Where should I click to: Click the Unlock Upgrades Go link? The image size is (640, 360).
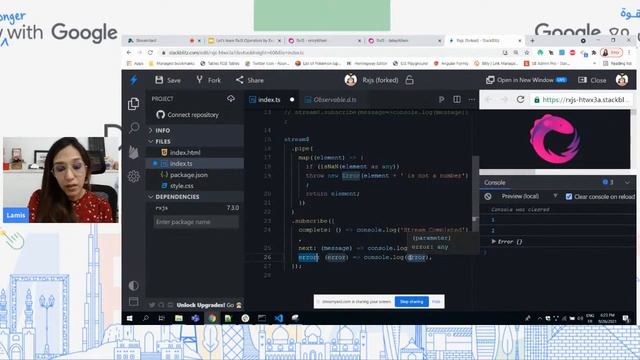pyautogui.click(x=209, y=305)
